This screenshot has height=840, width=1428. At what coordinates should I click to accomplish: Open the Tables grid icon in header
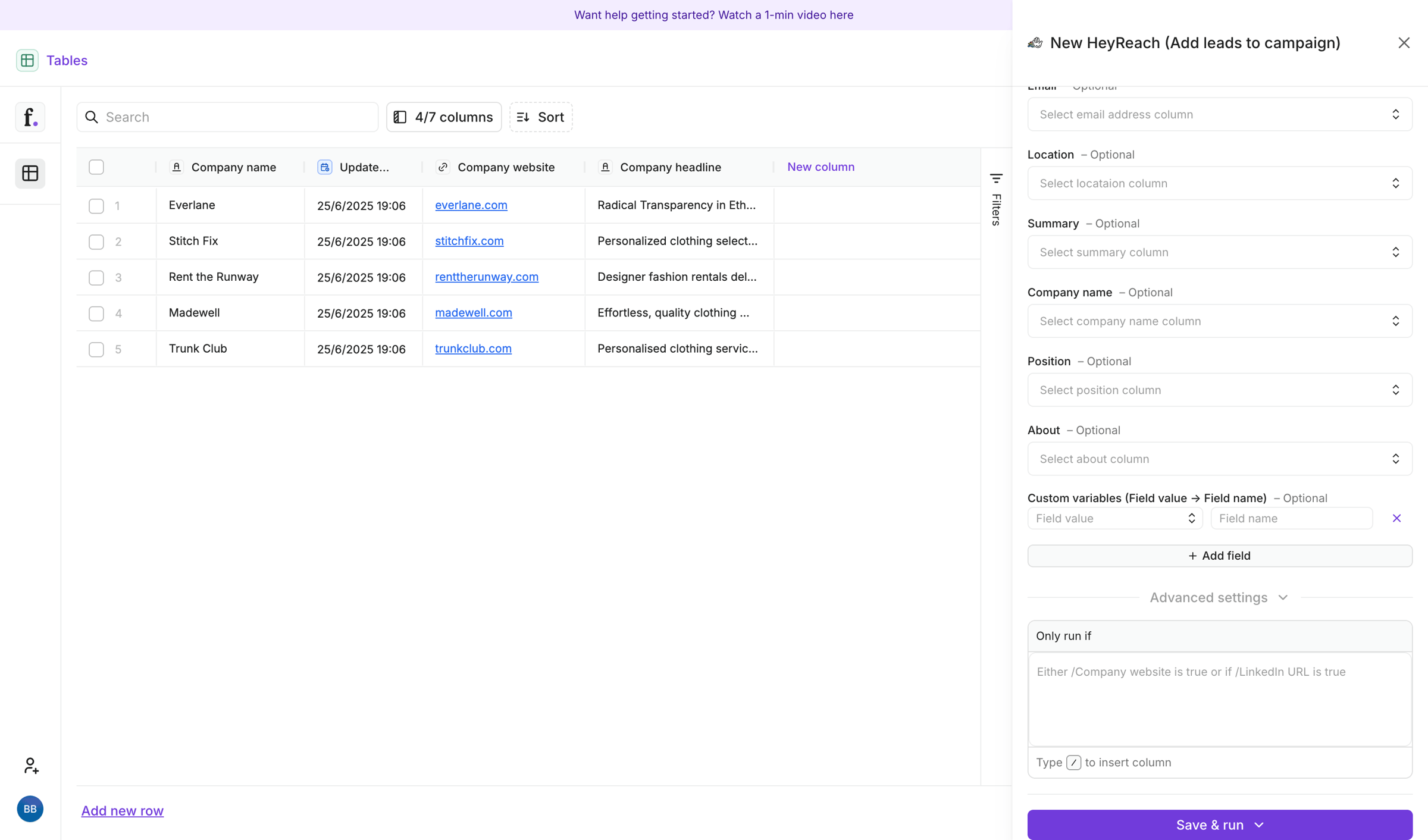(x=27, y=60)
